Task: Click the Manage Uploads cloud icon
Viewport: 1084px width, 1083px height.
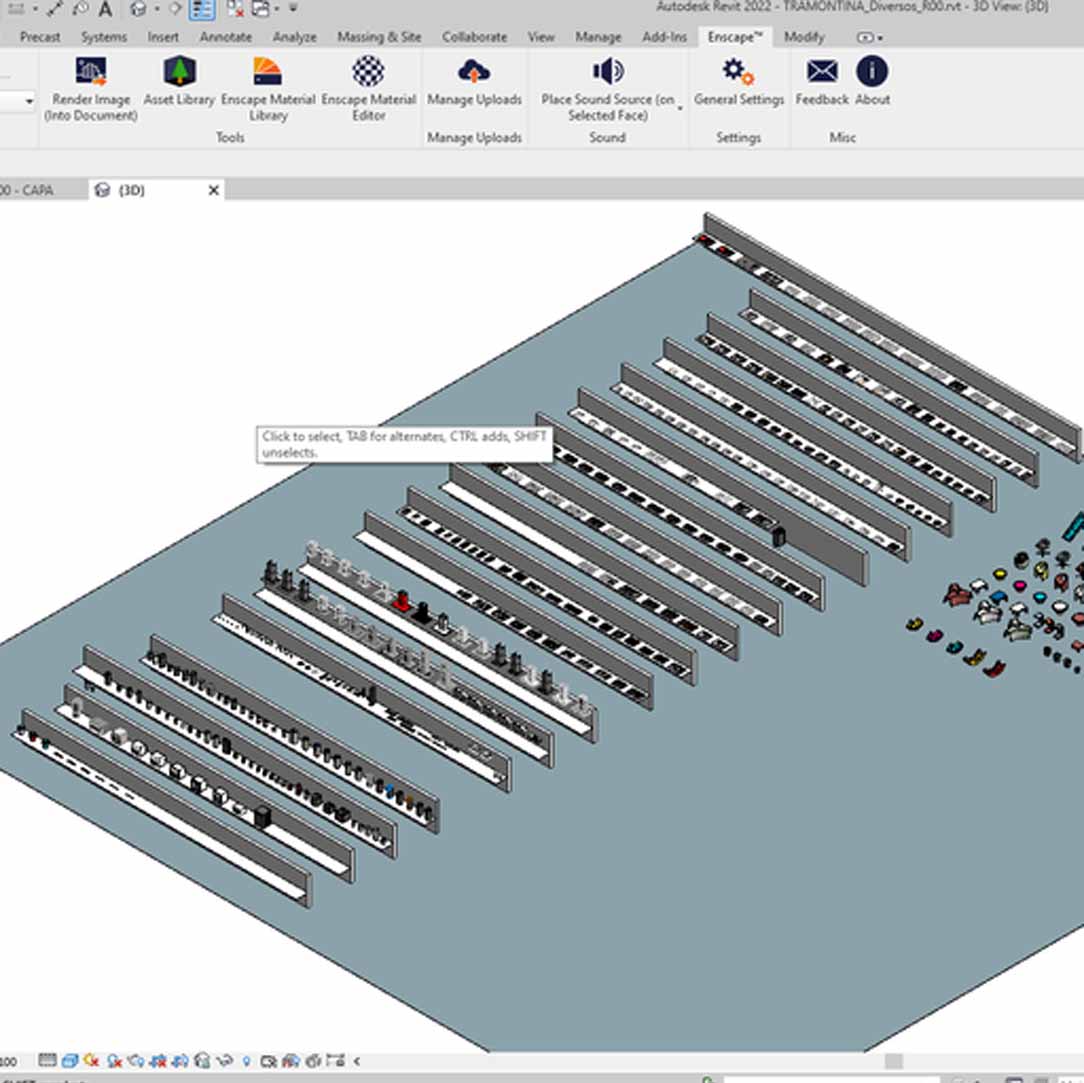Action: point(474,72)
